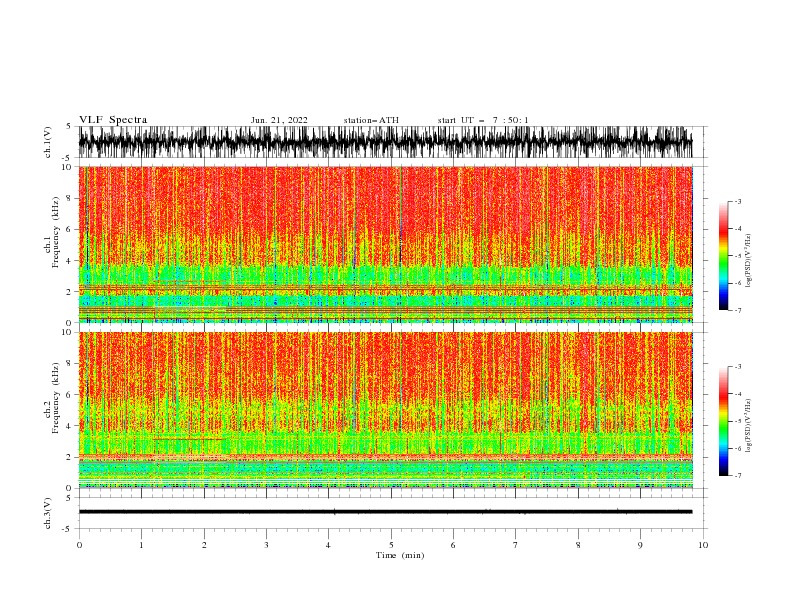The image size is (792, 612).
Task: Click tick label "7" on the Time axis
Action: coord(516,545)
